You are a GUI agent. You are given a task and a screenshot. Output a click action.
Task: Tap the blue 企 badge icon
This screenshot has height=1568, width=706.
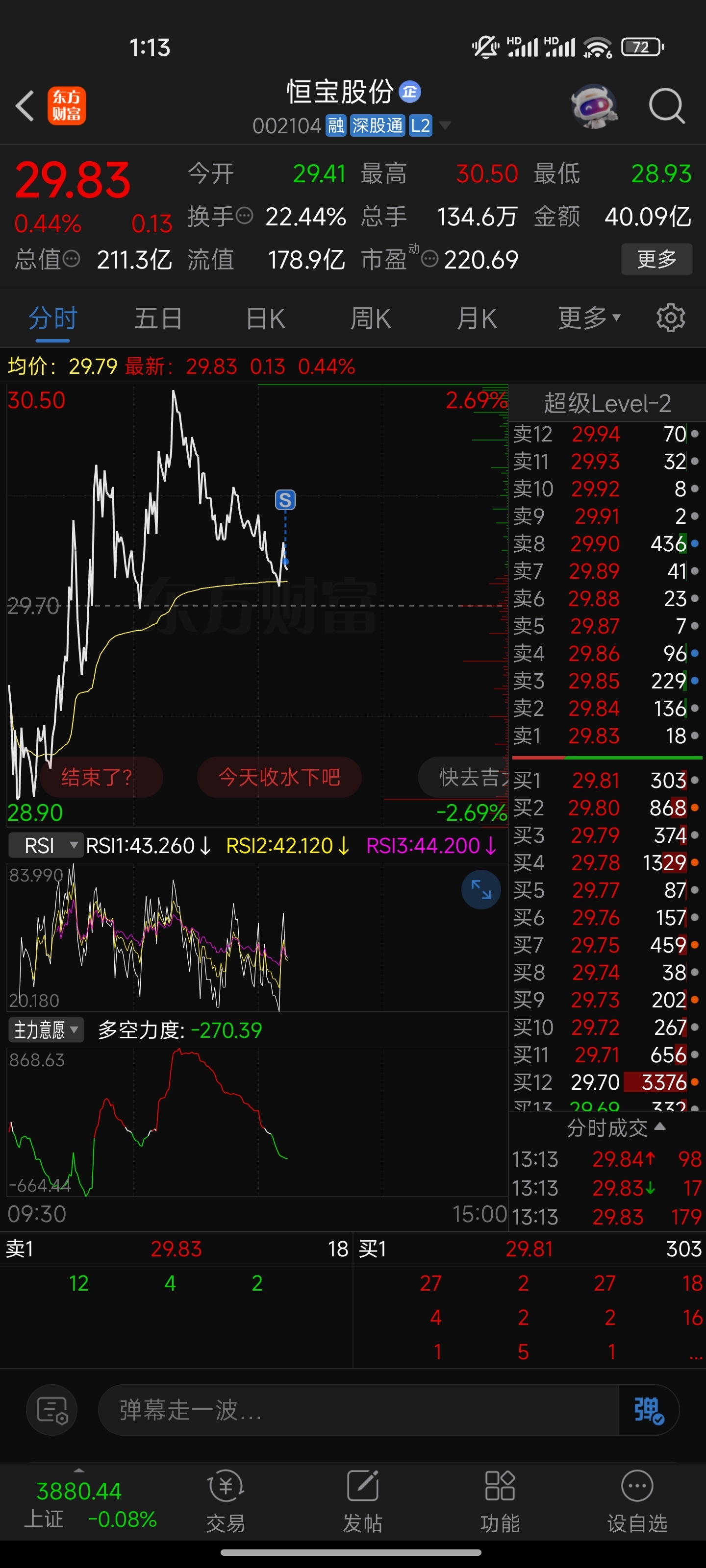coord(410,92)
